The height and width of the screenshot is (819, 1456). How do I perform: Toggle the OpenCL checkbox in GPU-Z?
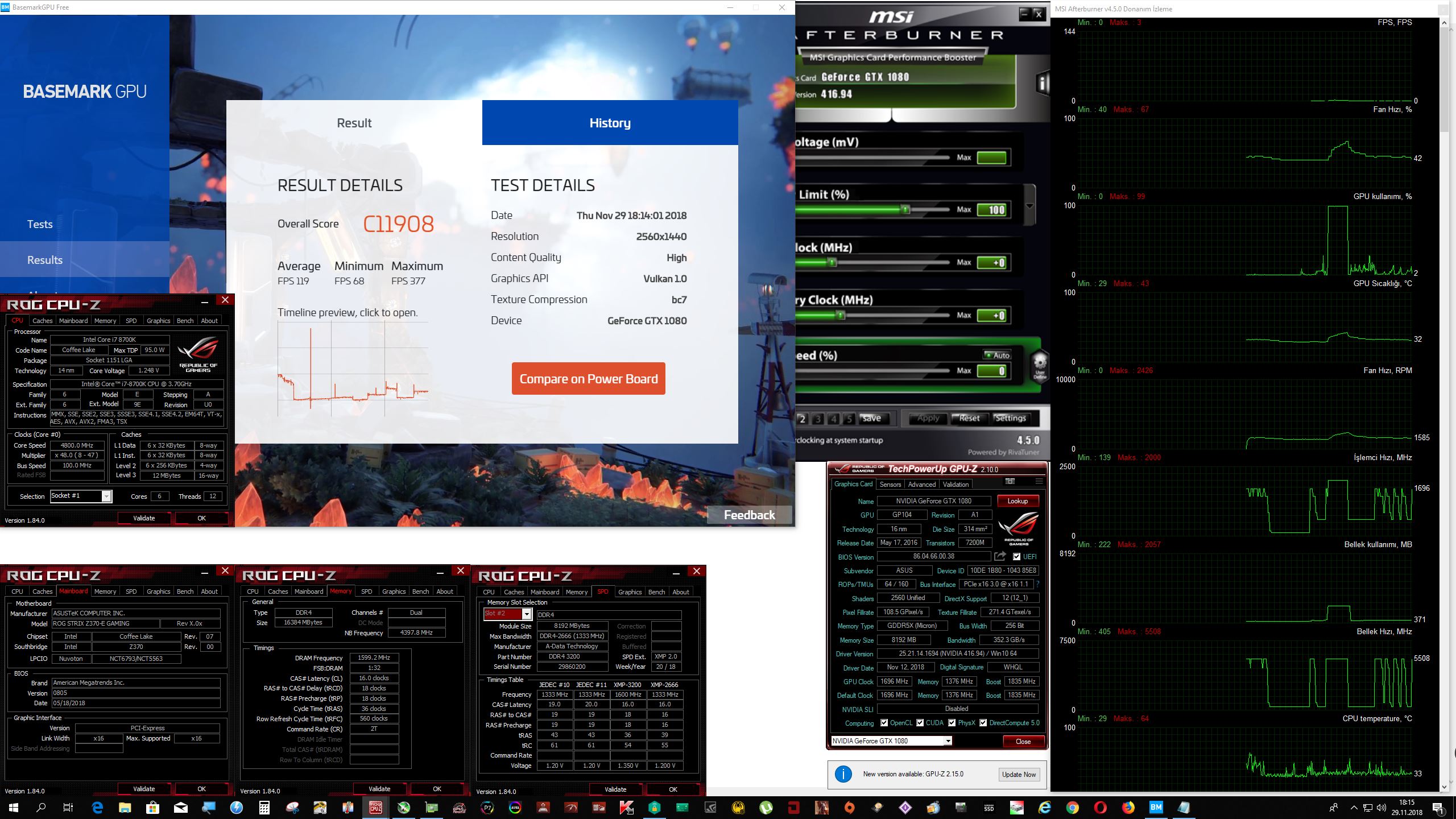click(884, 723)
